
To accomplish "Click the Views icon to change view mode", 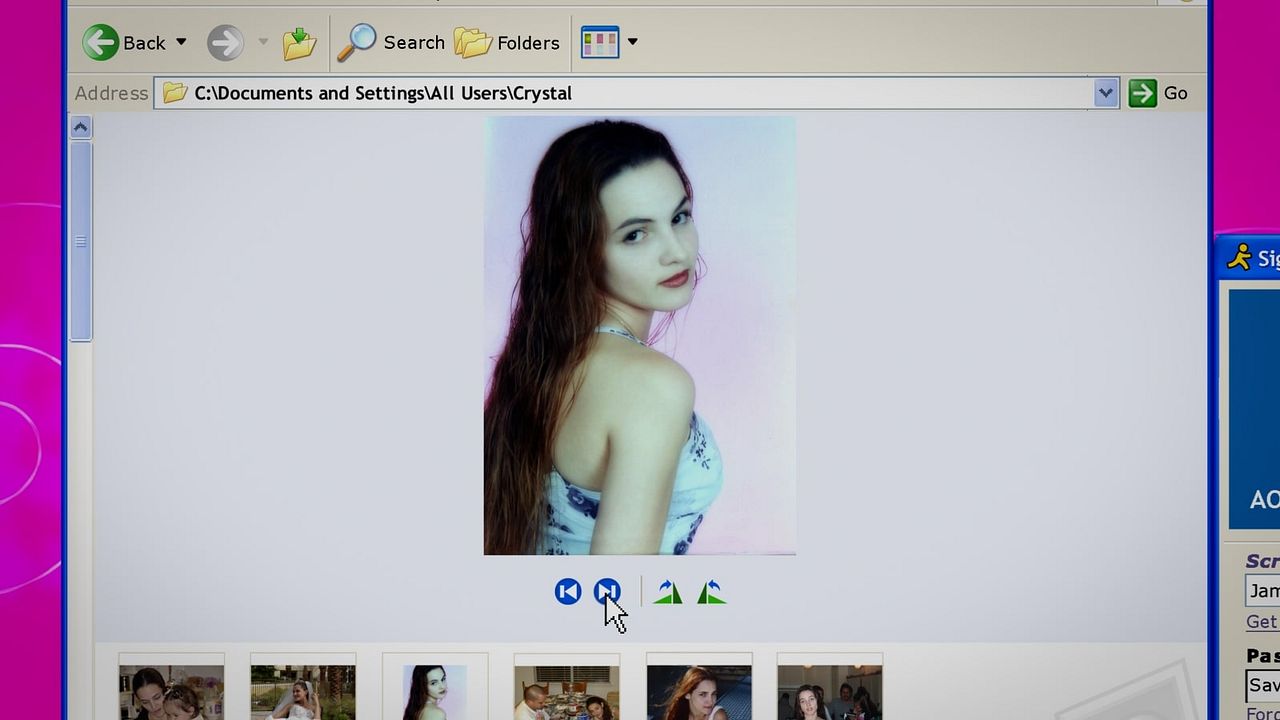I will 599,42.
